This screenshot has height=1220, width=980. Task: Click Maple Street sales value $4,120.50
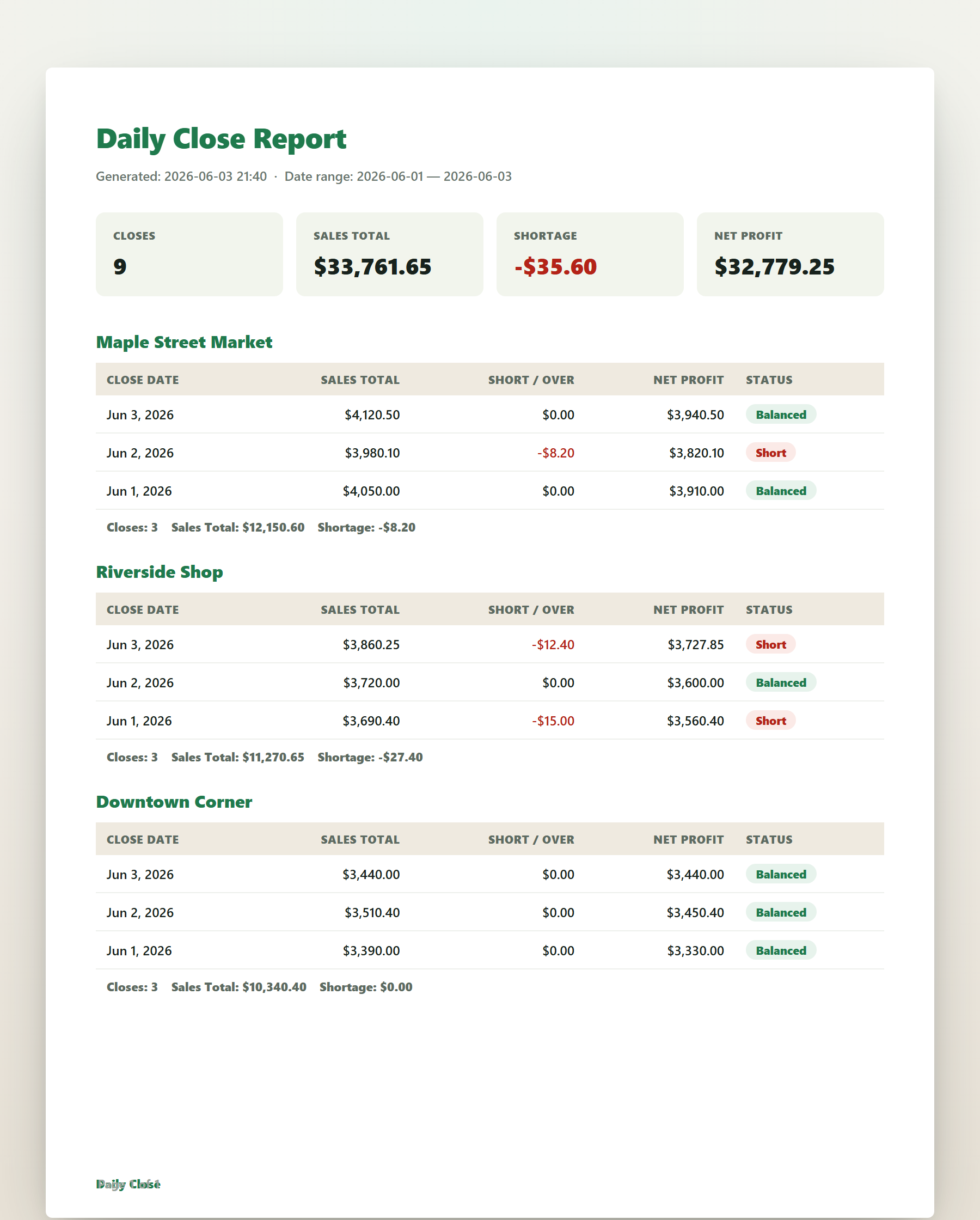point(372,415)
